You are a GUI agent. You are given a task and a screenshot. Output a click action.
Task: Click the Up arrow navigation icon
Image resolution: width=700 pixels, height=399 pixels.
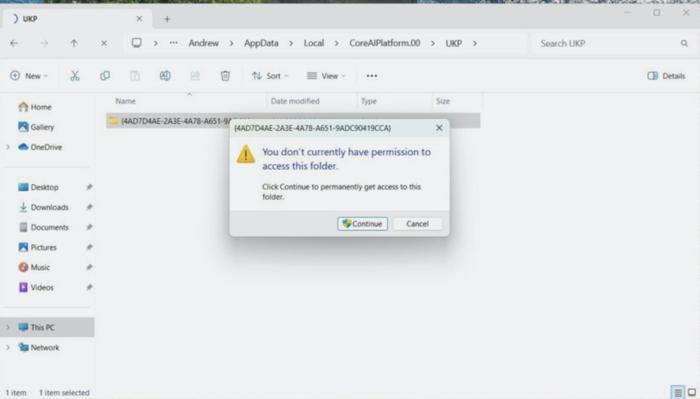click(74, 43)
